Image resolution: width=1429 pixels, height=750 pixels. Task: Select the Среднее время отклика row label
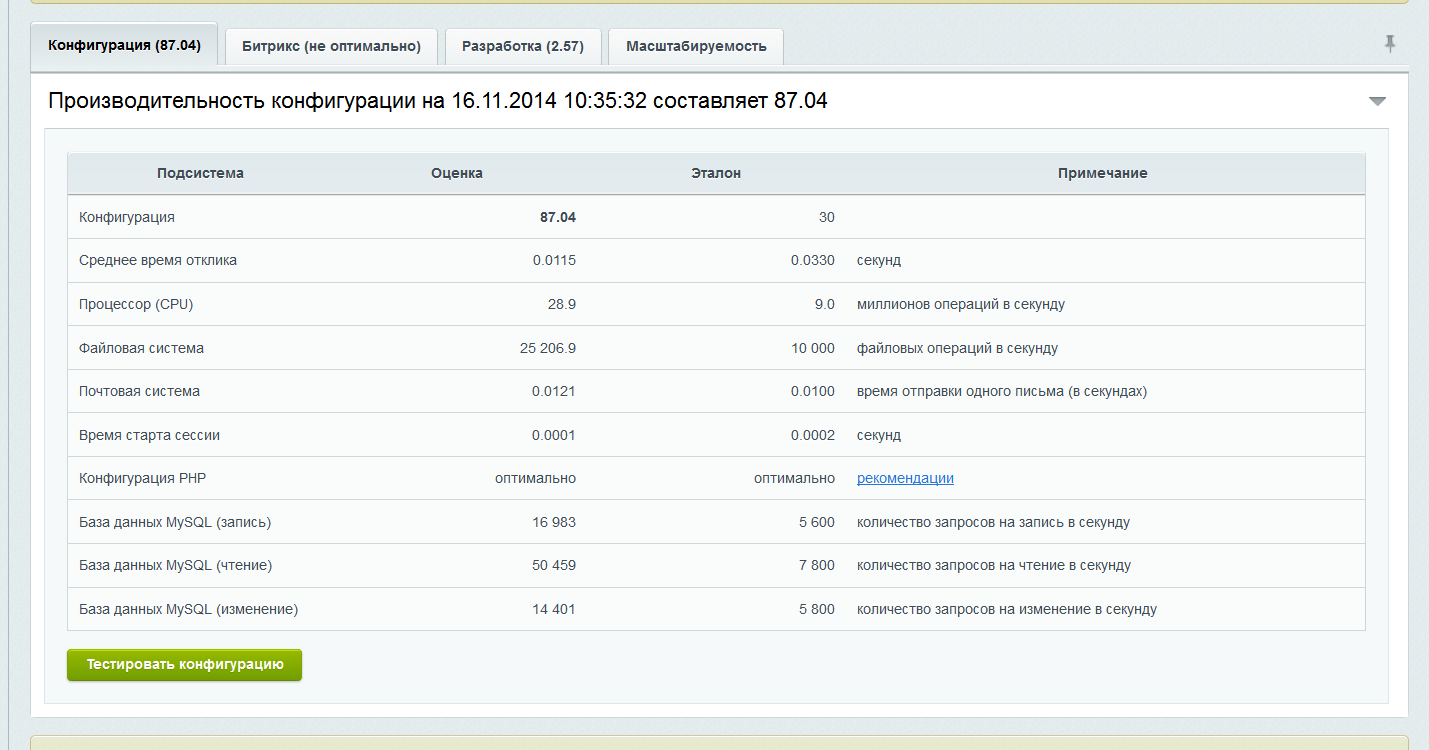tap(158, 260)
